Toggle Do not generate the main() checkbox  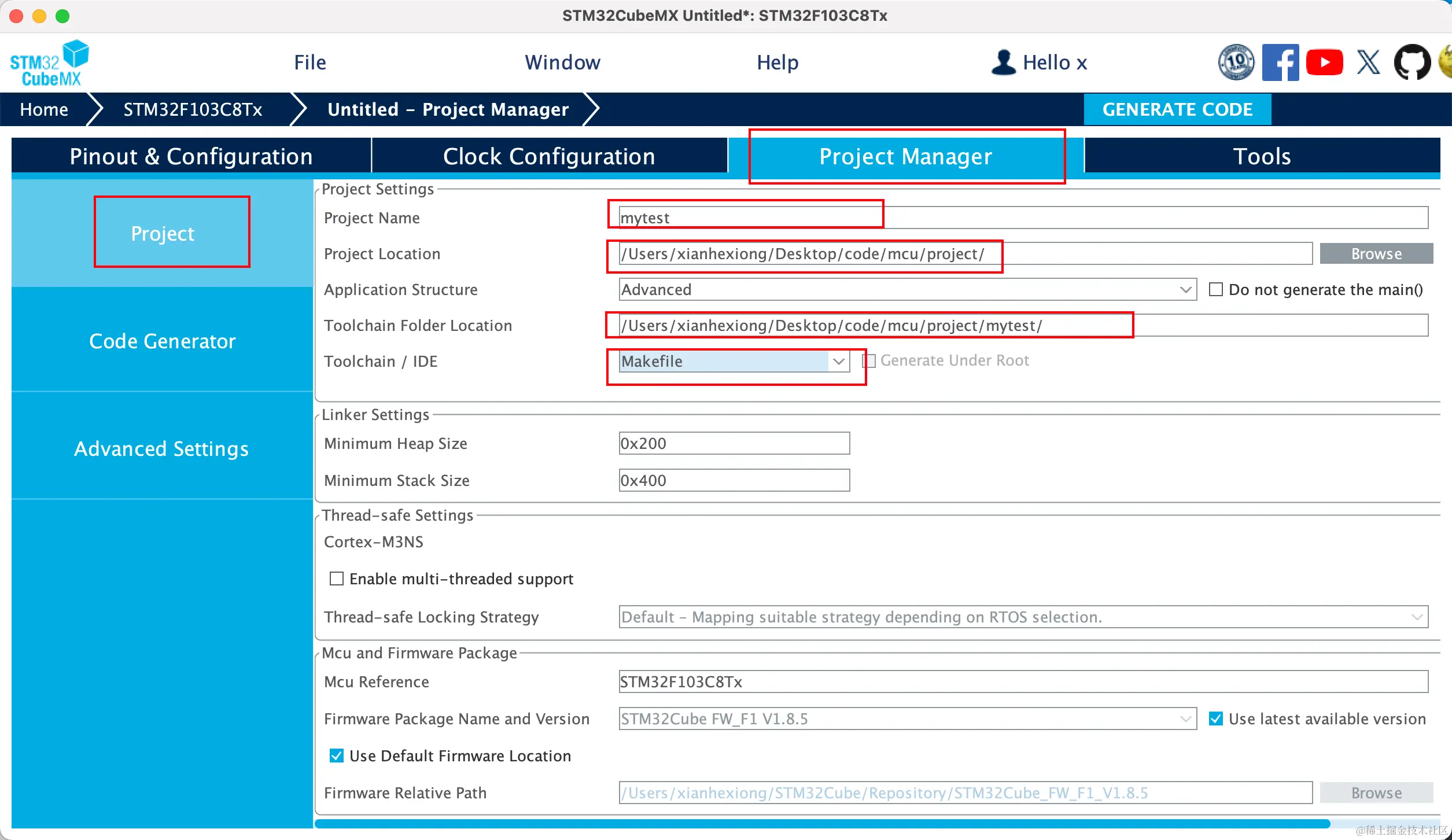[x=1216, y=289]
